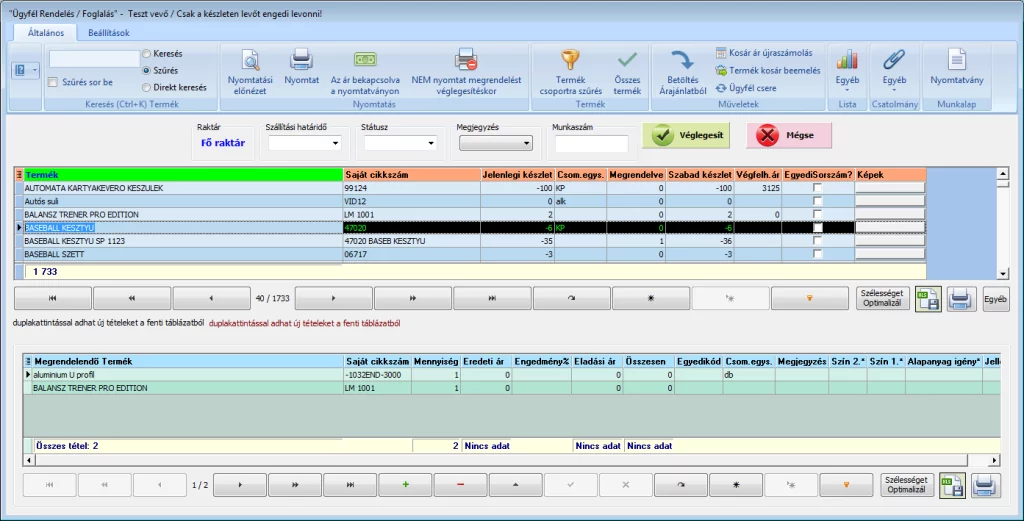Export order items table to XLS
Viewport: 1024px width, 521px height.
tap(952, 485)
